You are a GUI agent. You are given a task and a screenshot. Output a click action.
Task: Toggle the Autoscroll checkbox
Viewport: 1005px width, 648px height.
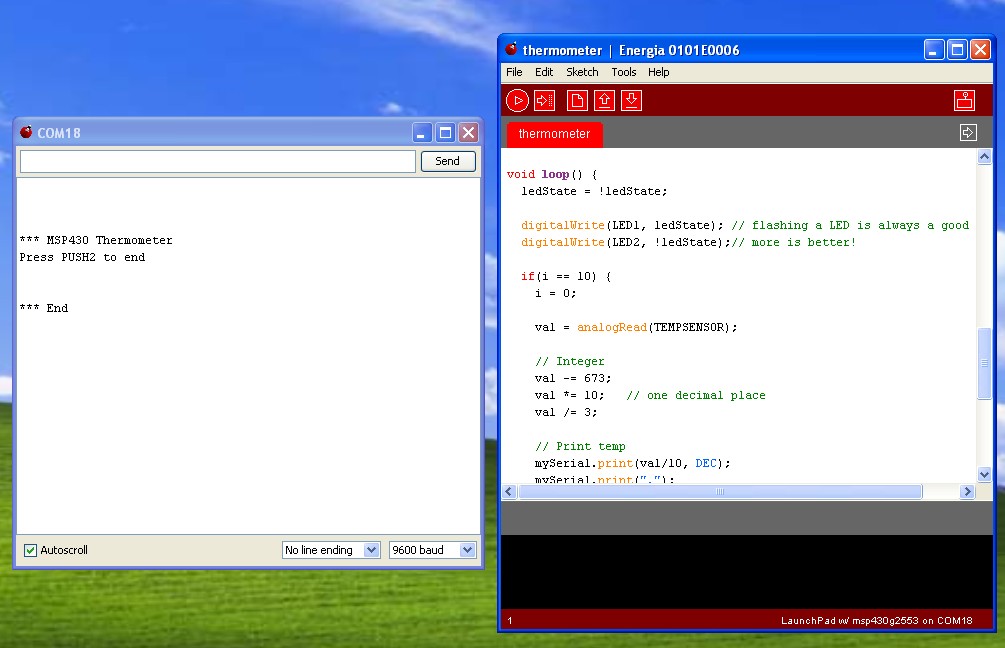tap(30, 550)
